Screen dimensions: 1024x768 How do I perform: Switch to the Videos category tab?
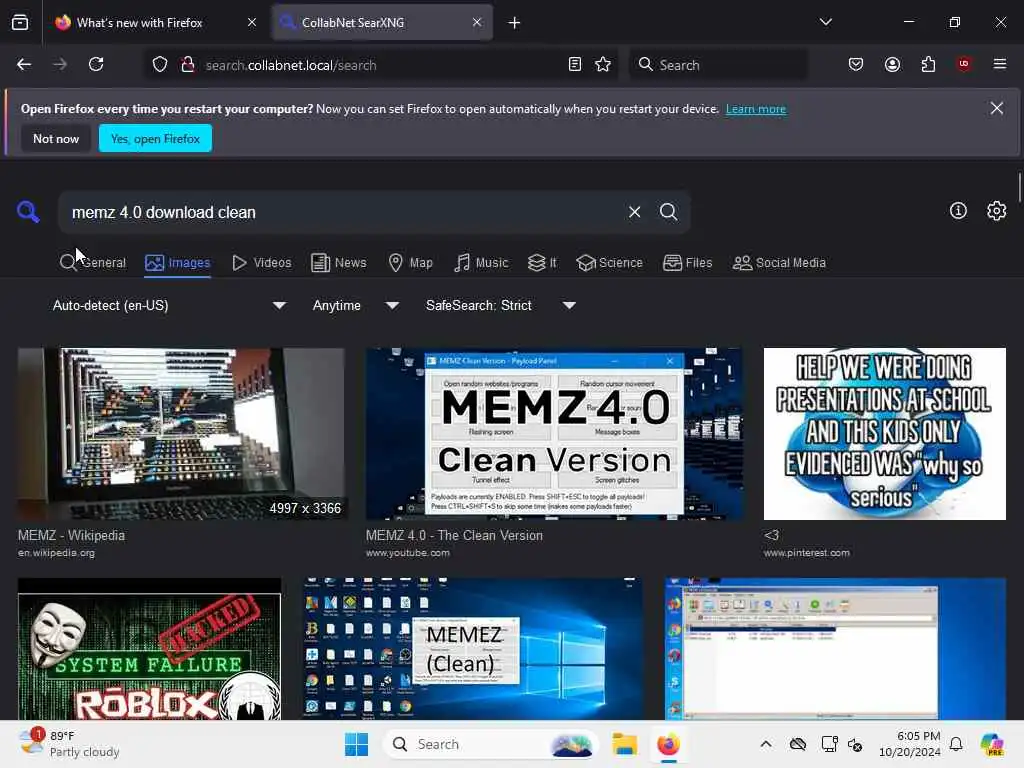click(261, 263)
